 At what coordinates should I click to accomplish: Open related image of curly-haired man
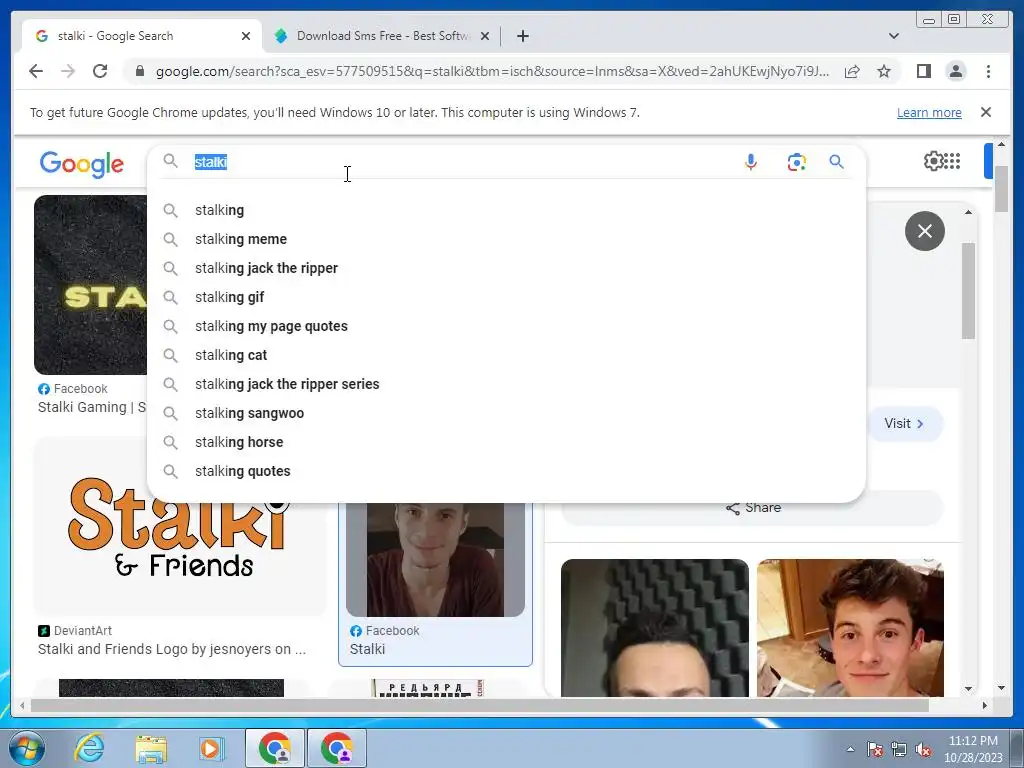(850, 628)
